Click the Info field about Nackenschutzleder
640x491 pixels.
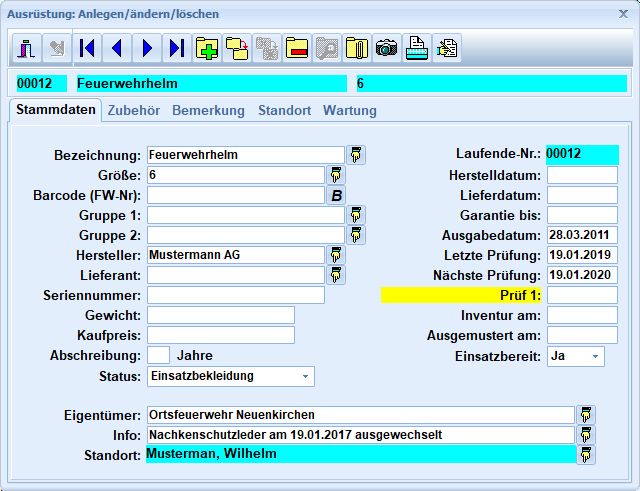coord(361,435)
